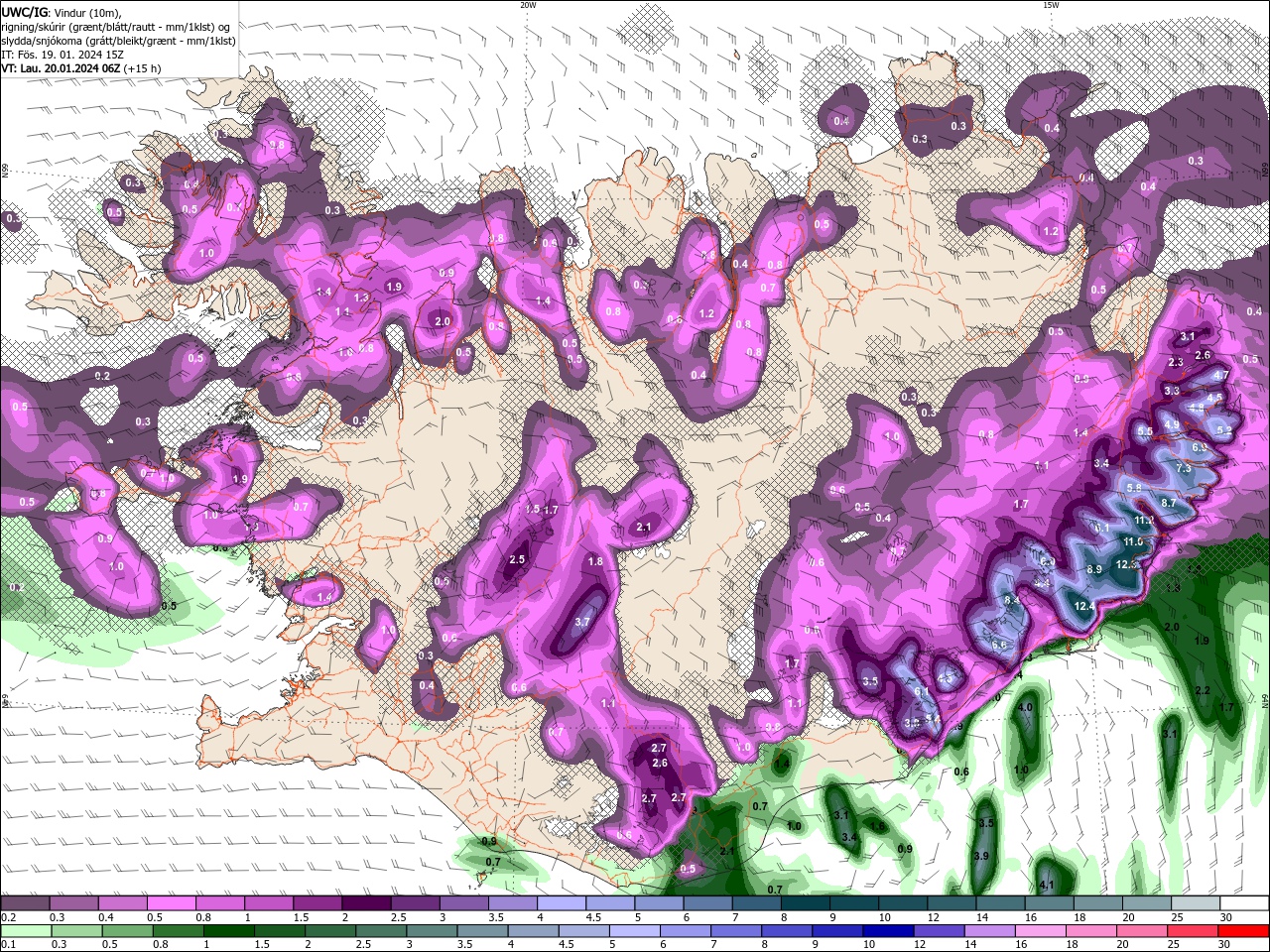This screenshot has width=1270, height=952.
Task: Click the 3.9 value in the green rain band
Action: click(x=981, y=856)
